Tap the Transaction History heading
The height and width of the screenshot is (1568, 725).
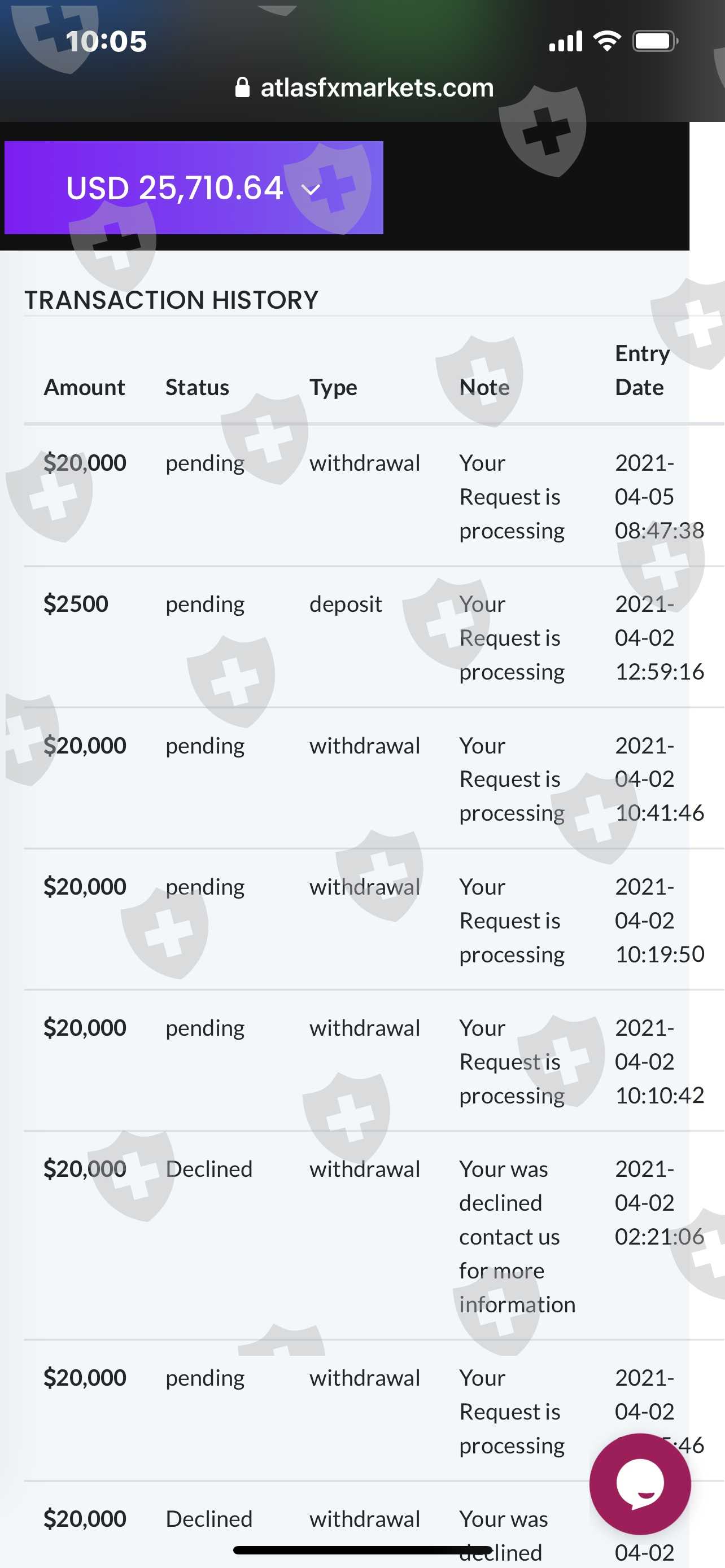171,300
